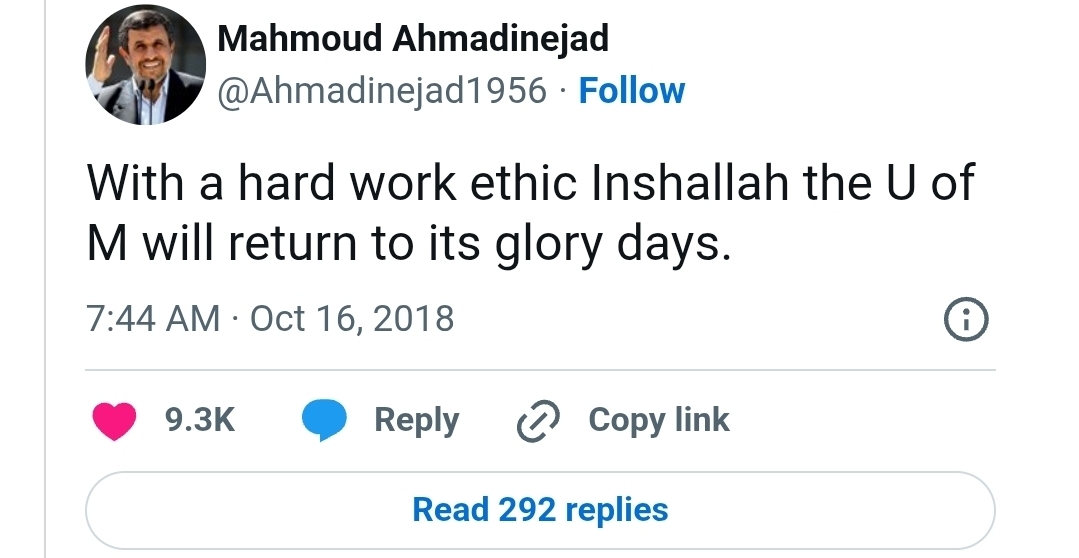Click the Oct 16, 2018 date
Image resolution: width=1079 pixels, height=558 pixels.
(351, 319)
